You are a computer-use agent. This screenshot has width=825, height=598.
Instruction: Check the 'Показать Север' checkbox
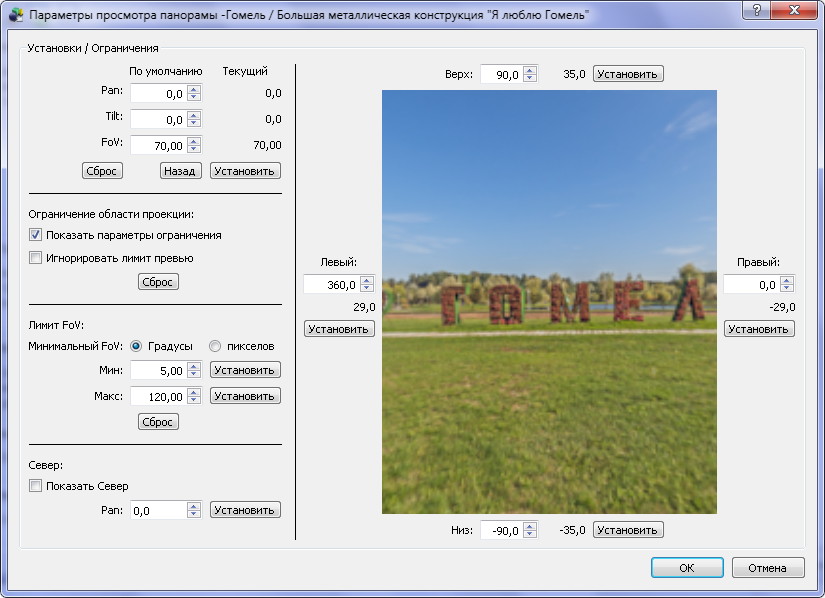click(x=35, y=486)
